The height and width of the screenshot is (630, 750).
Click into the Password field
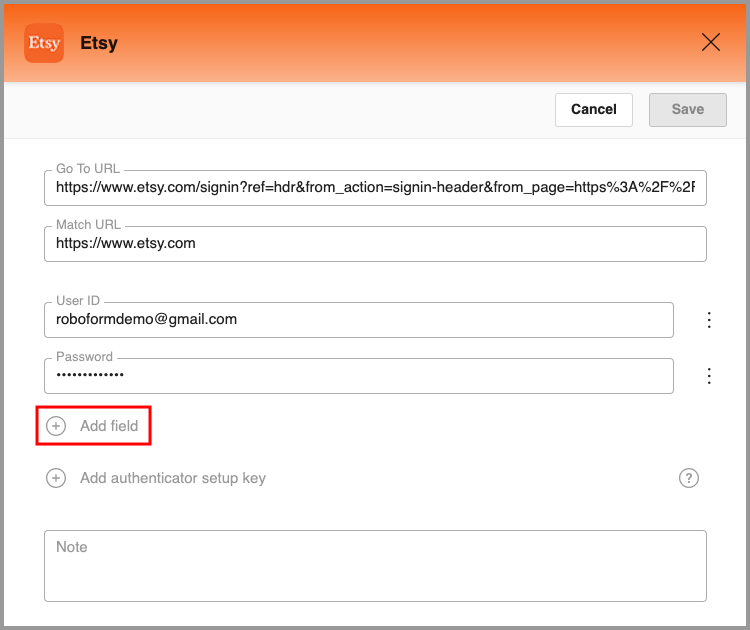(359, 376)
